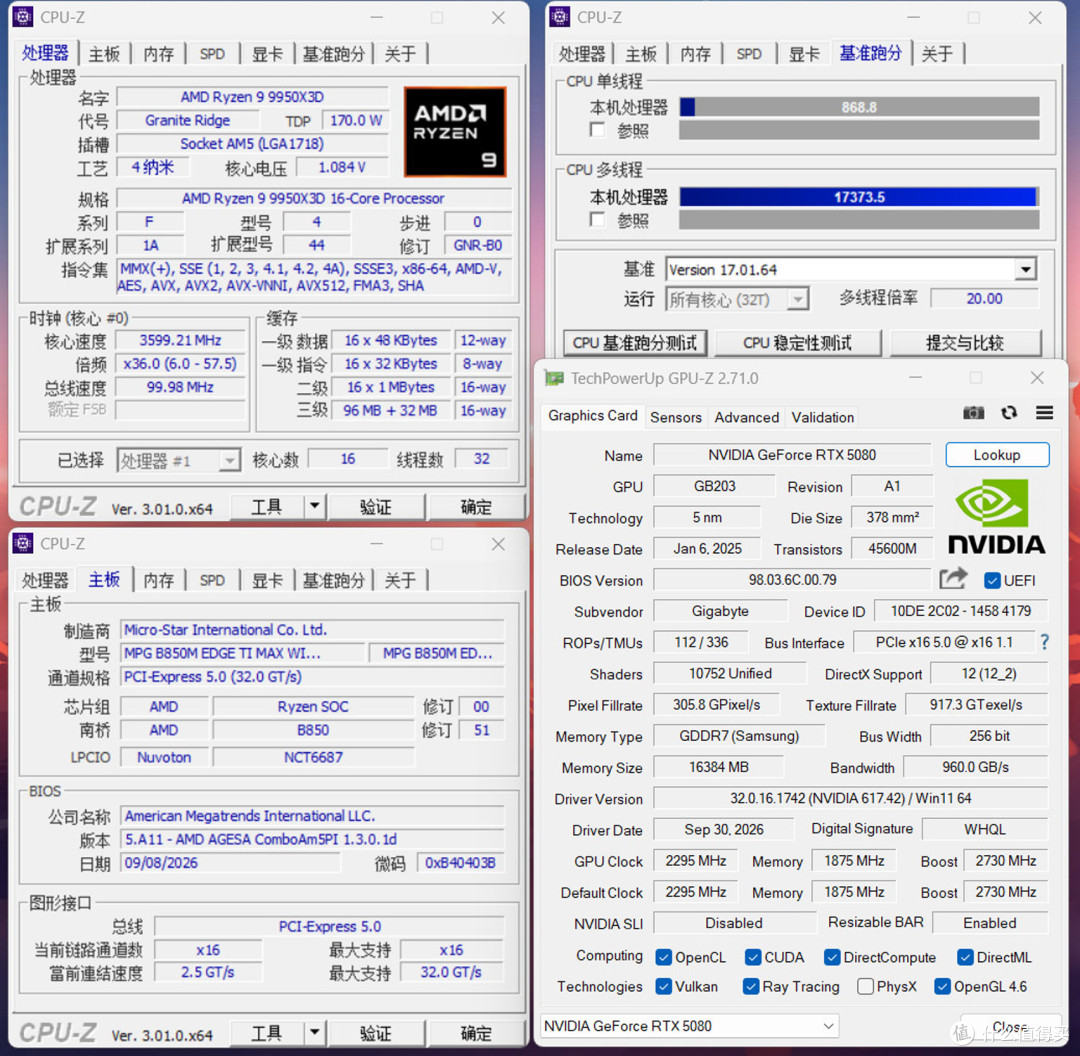Click the processor name AMD Ryzen 9 9950X3D

[252, 97]
